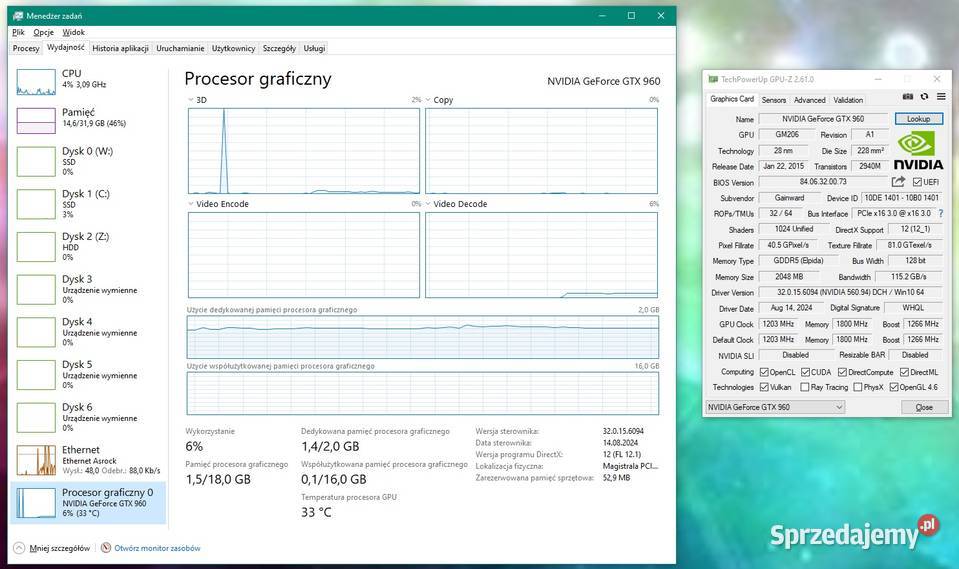The width and height of the screenshot is (959, 569).
Task: Toggle the OpenGL 4.6 checkbox
Action: [x=894, y=387]
